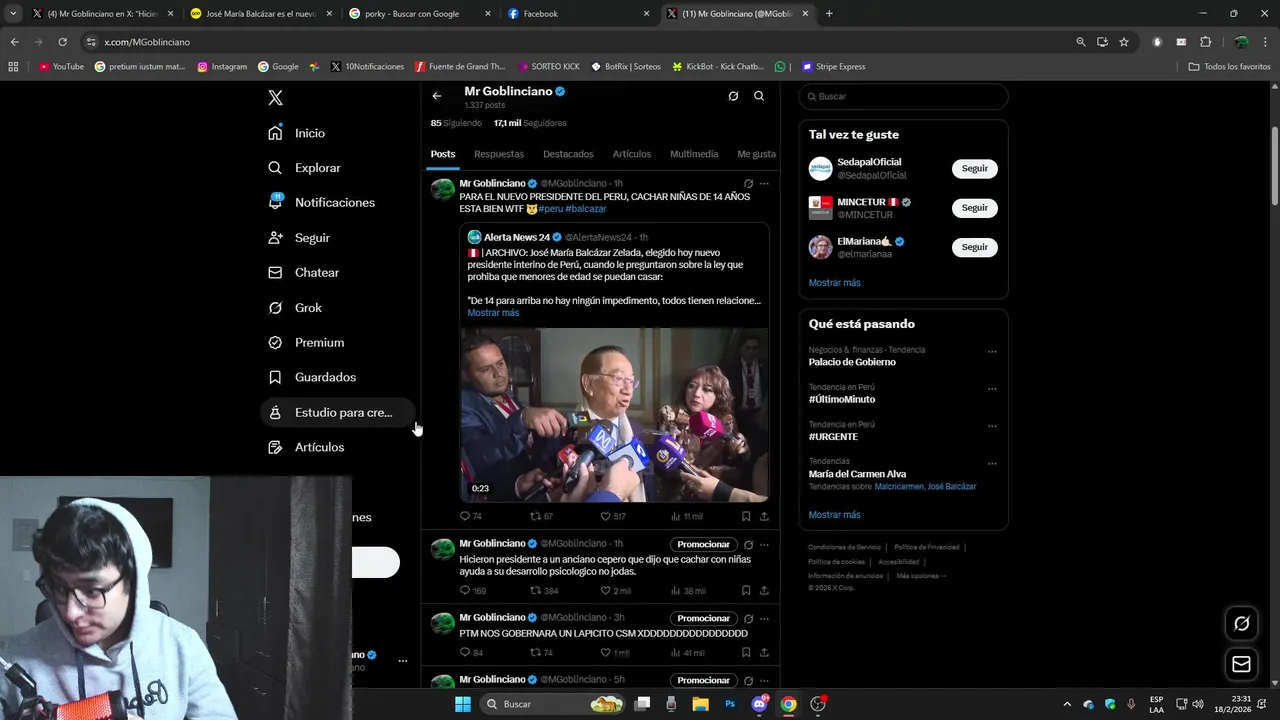Reply to the post with 84 replies
Viewport: 1280px width, 720px height.
click(470, 653)
